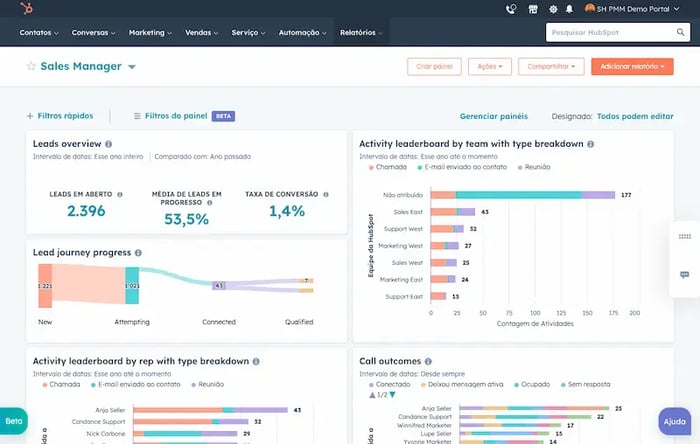Click the Lead journey progress info icon
The image size is (700, 444).
[138, 253]
